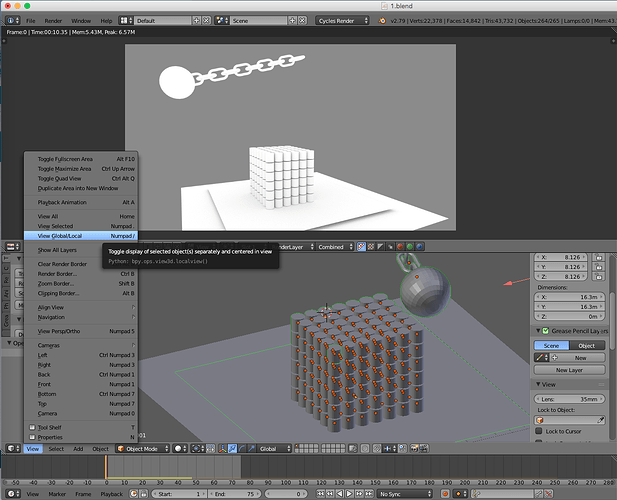The width and height of the screenshot is (617, 500).
Task: Click the New Layer button
Action: (569, 370)
